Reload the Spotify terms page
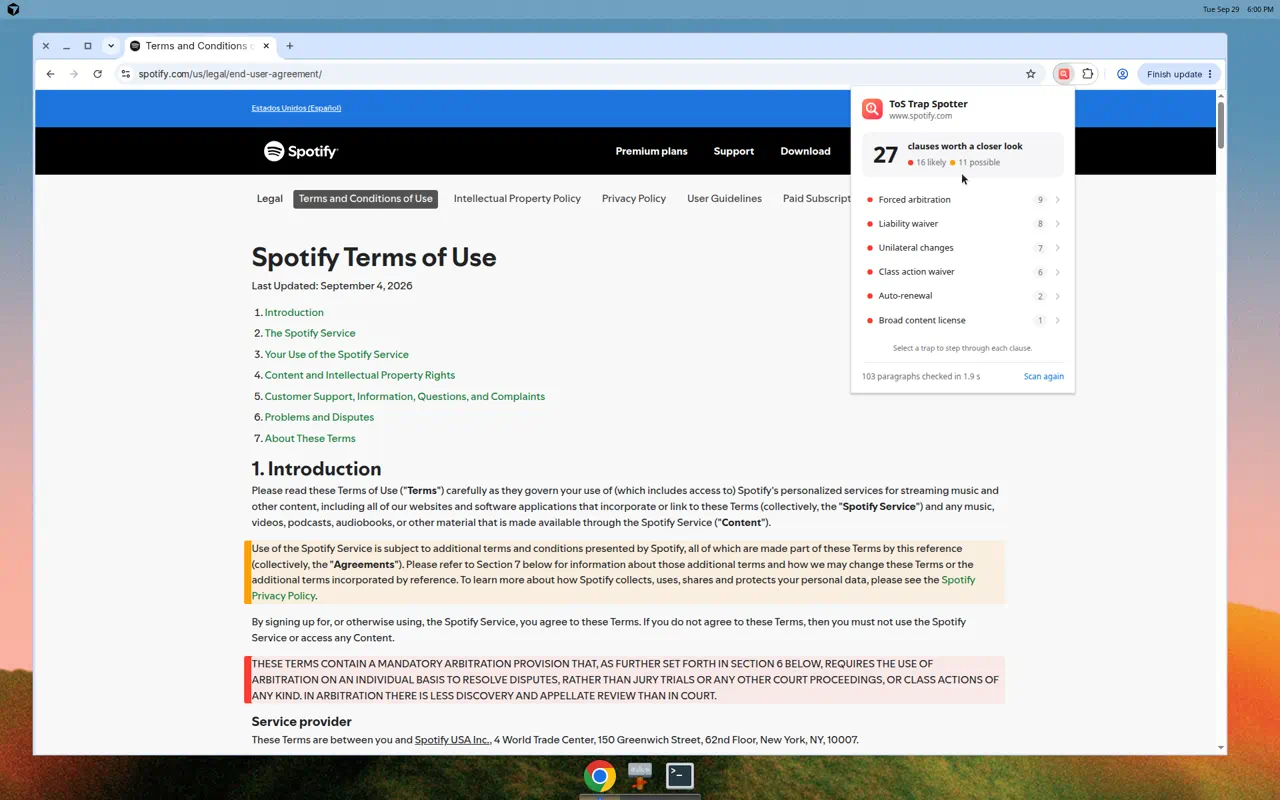This screenshot has width=1280, height=800. coord(97,74)
